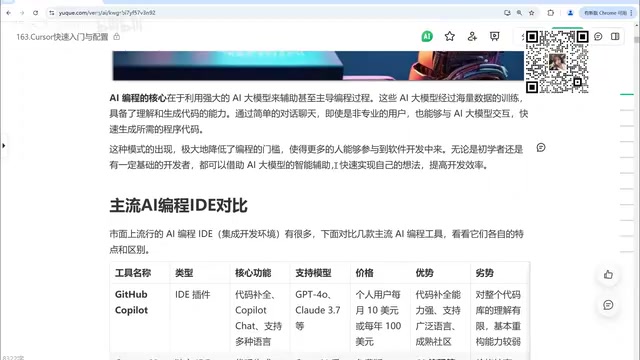Start presentation mode via the screen icon
Image resolution: width=640 pixels, height=360 pixels.
[x=495, y=36]
